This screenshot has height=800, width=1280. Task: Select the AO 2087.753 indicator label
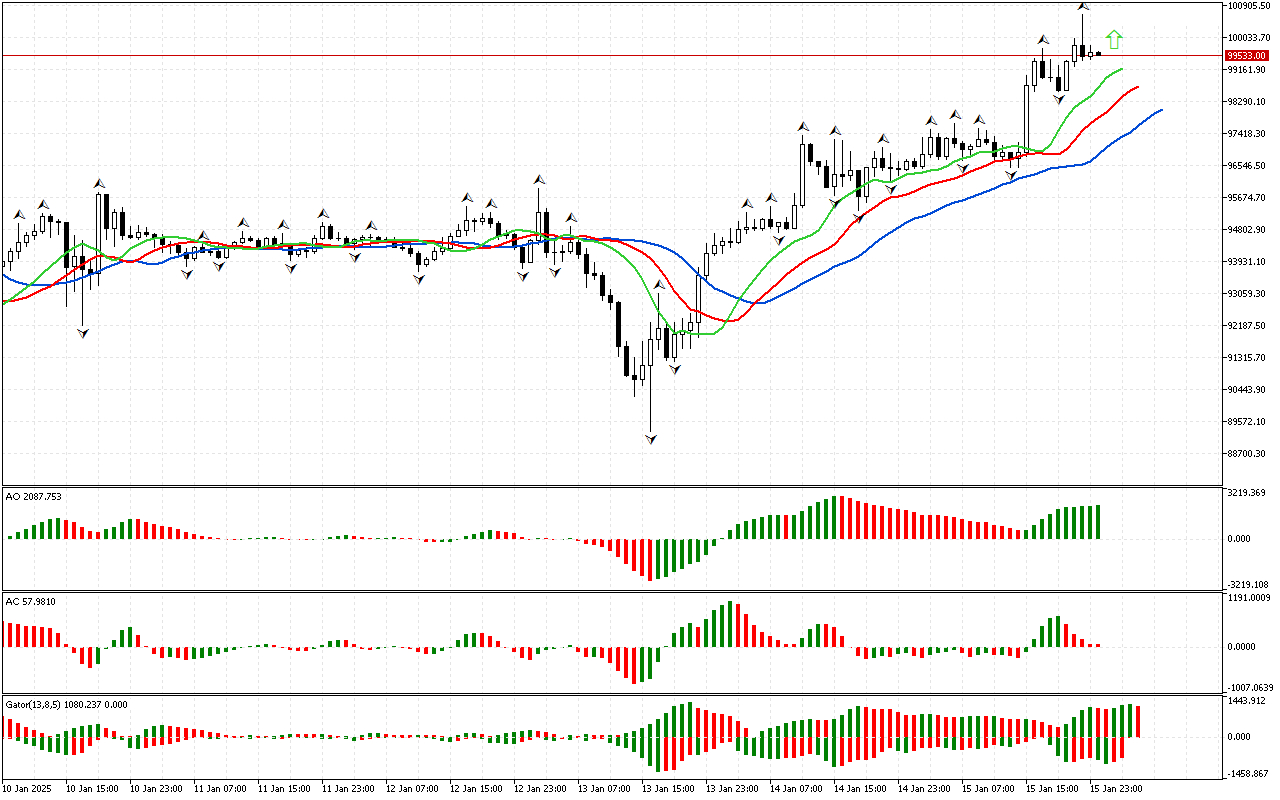(x=34, y=496)
